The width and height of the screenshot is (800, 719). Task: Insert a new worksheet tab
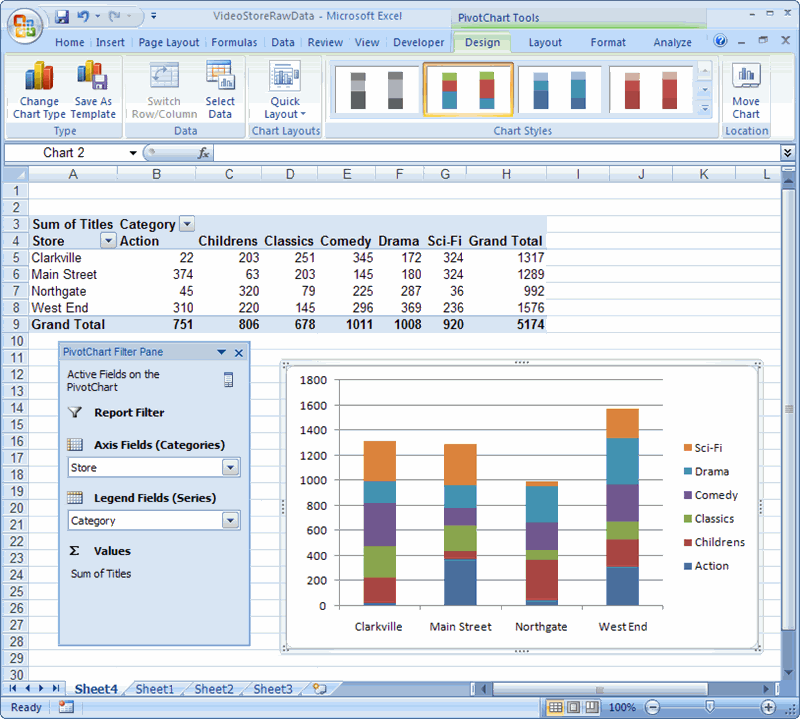[x=319, y=689]
